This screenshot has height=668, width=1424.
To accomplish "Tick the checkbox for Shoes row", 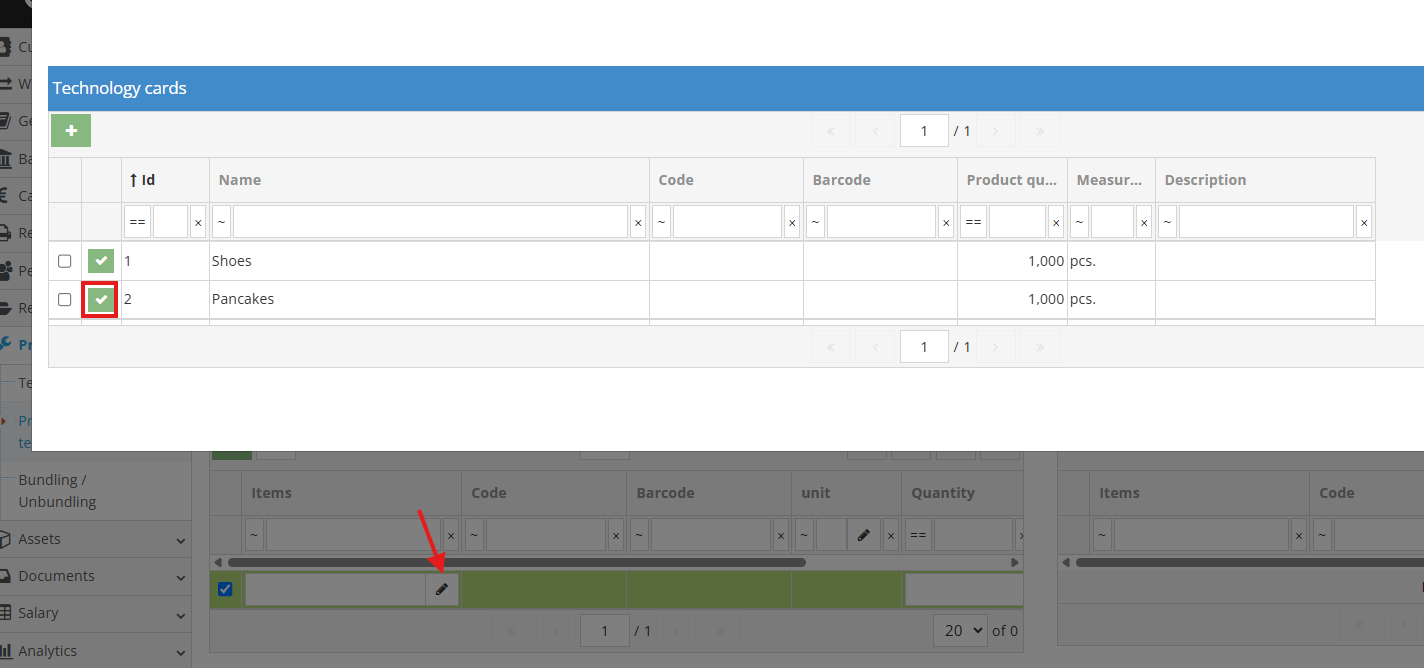I will pyautogui.click(x=65, y=261).
